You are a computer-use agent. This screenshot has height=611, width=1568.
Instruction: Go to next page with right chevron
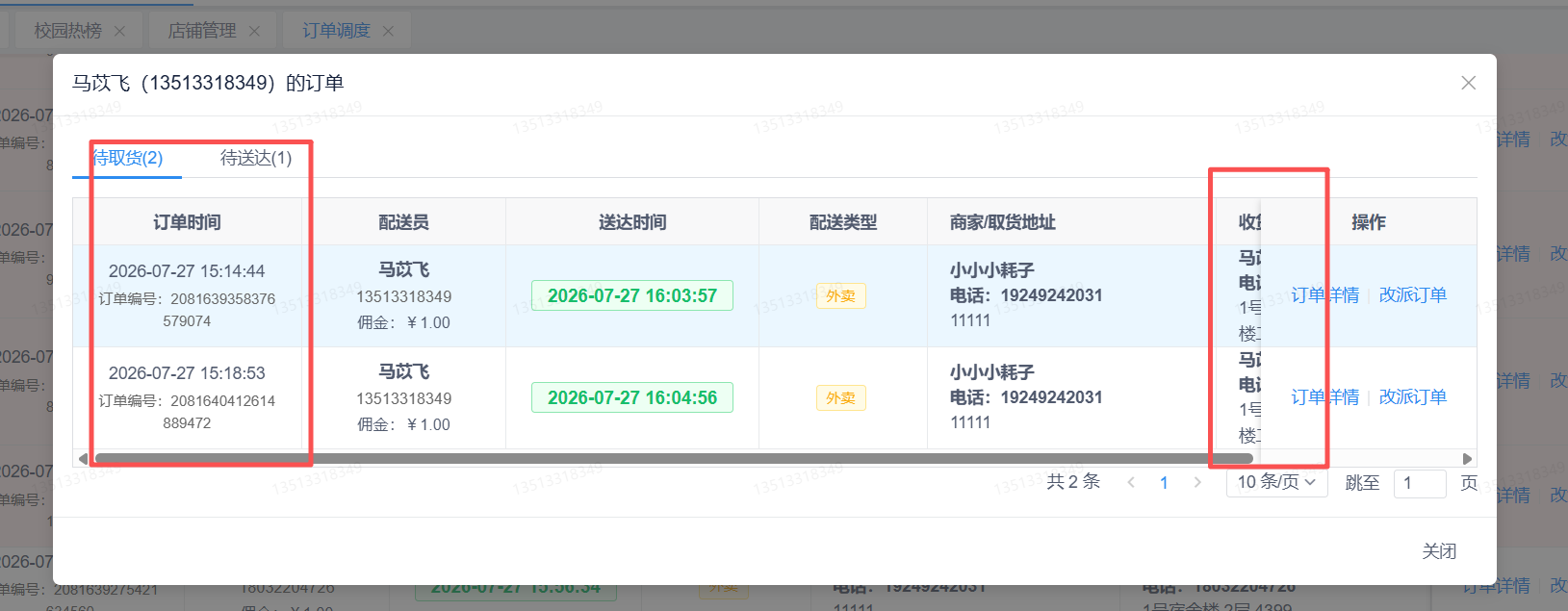tap(1197, 482)
